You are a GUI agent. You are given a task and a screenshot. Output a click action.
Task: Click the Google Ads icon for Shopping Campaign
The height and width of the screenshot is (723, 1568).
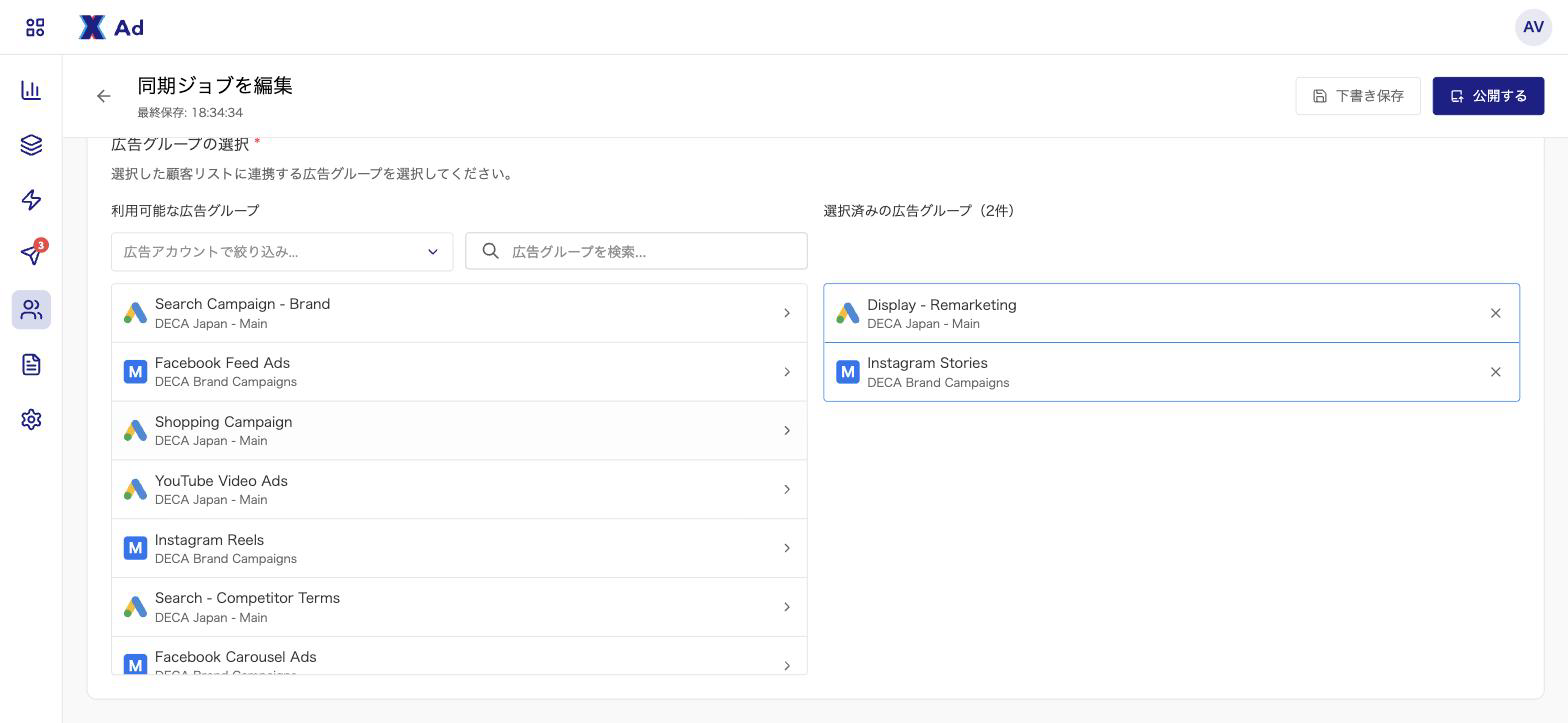pyautogui.click(x=135, y=431)
